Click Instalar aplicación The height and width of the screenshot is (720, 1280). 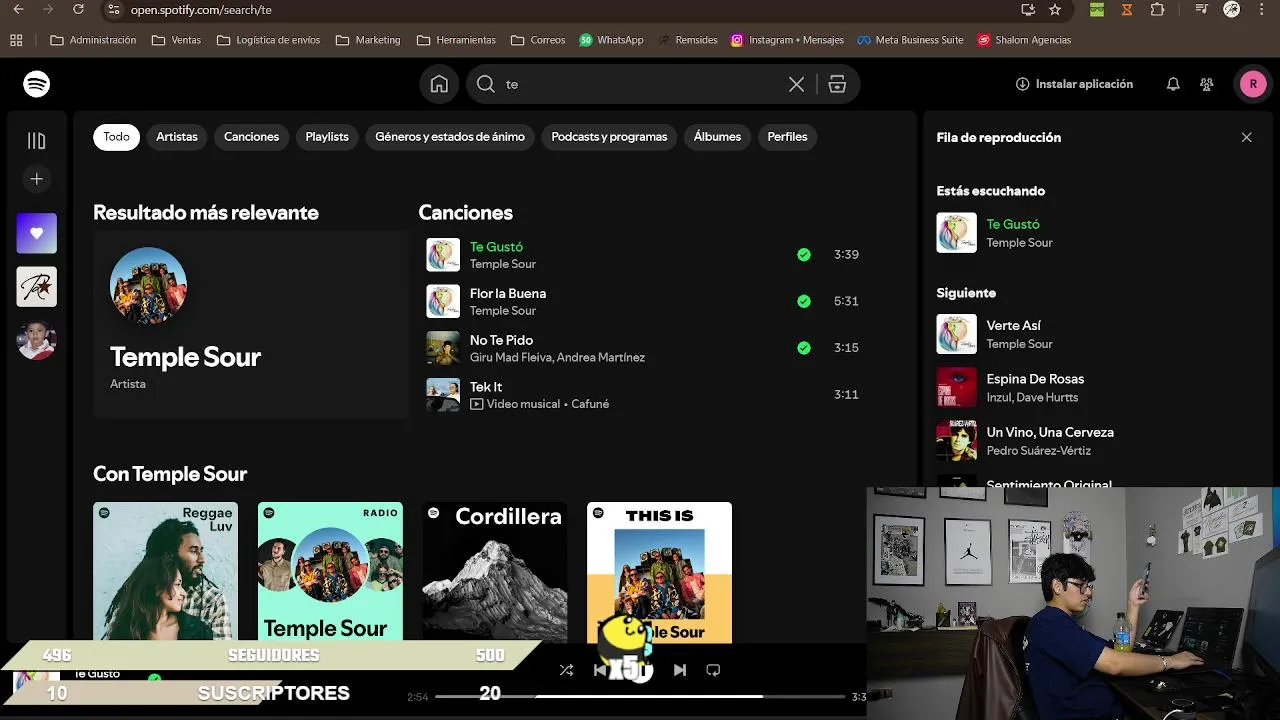(x=1074, y=84)
